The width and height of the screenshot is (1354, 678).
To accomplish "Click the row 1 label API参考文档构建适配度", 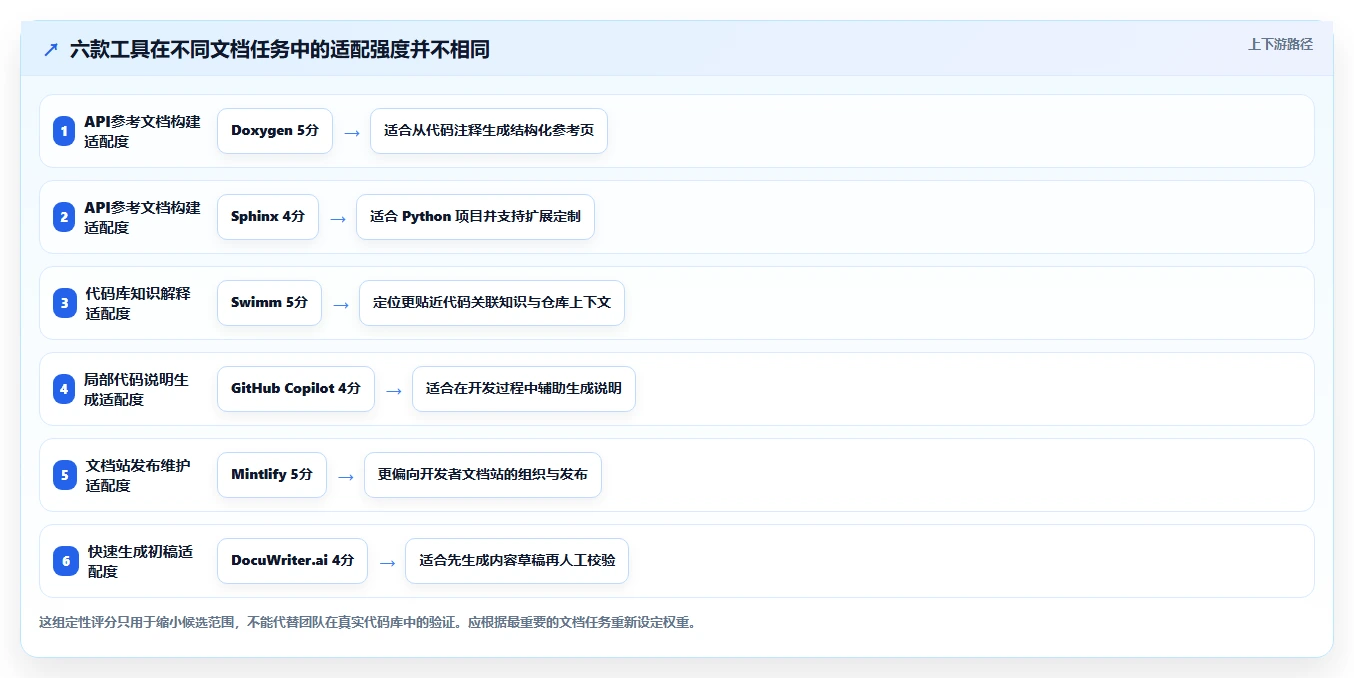I will [142, 131].
